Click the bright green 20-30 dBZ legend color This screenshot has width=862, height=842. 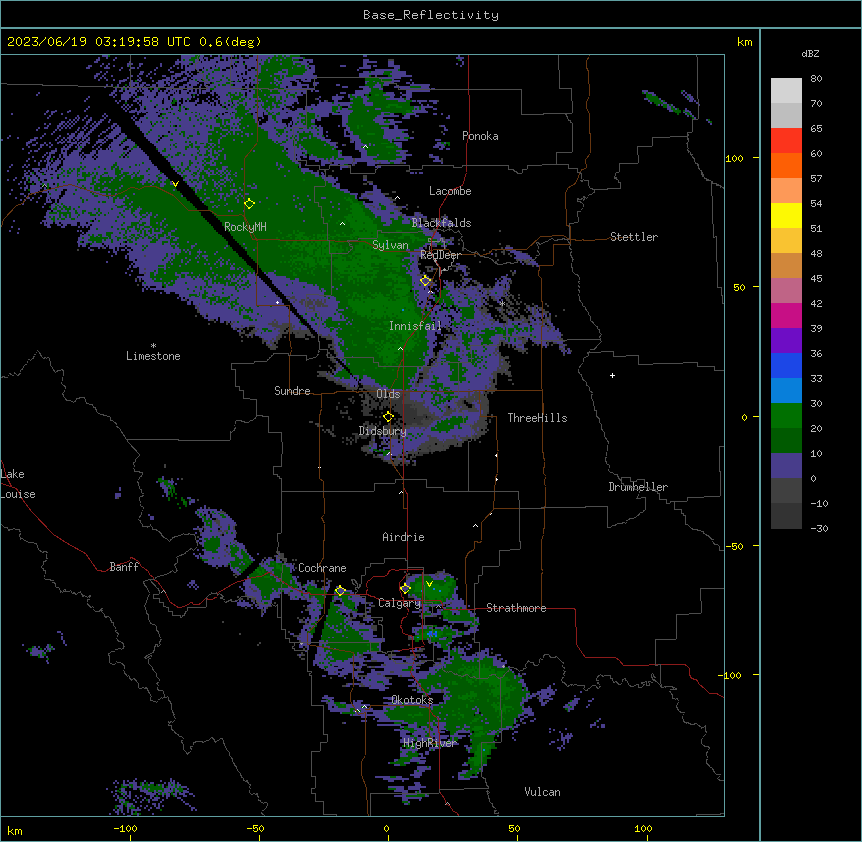click(786, 416)
